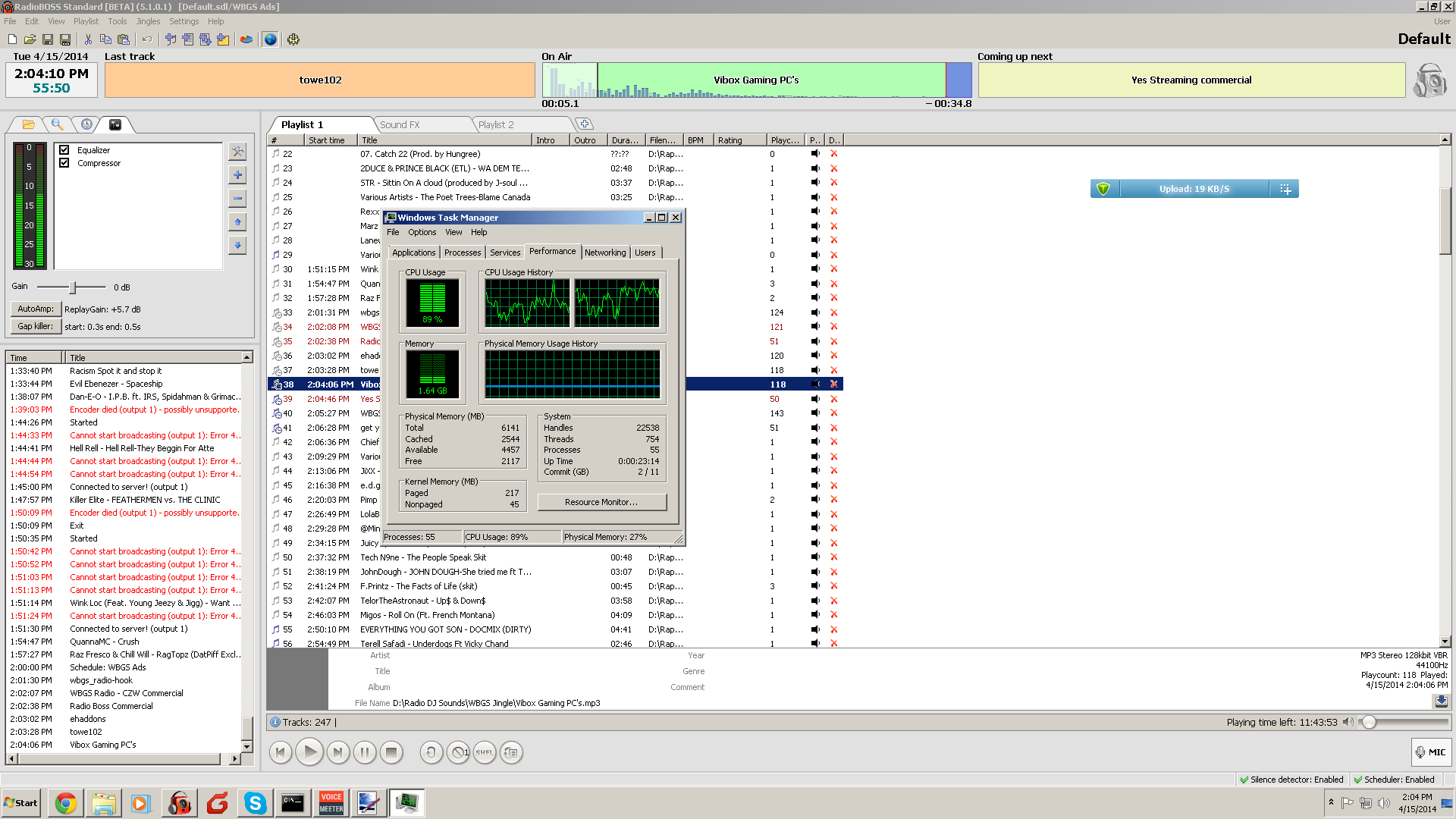Switch to the Playlist 2 tab
The width and height of the screenshot is (1456, 819).
coord(496,124)
